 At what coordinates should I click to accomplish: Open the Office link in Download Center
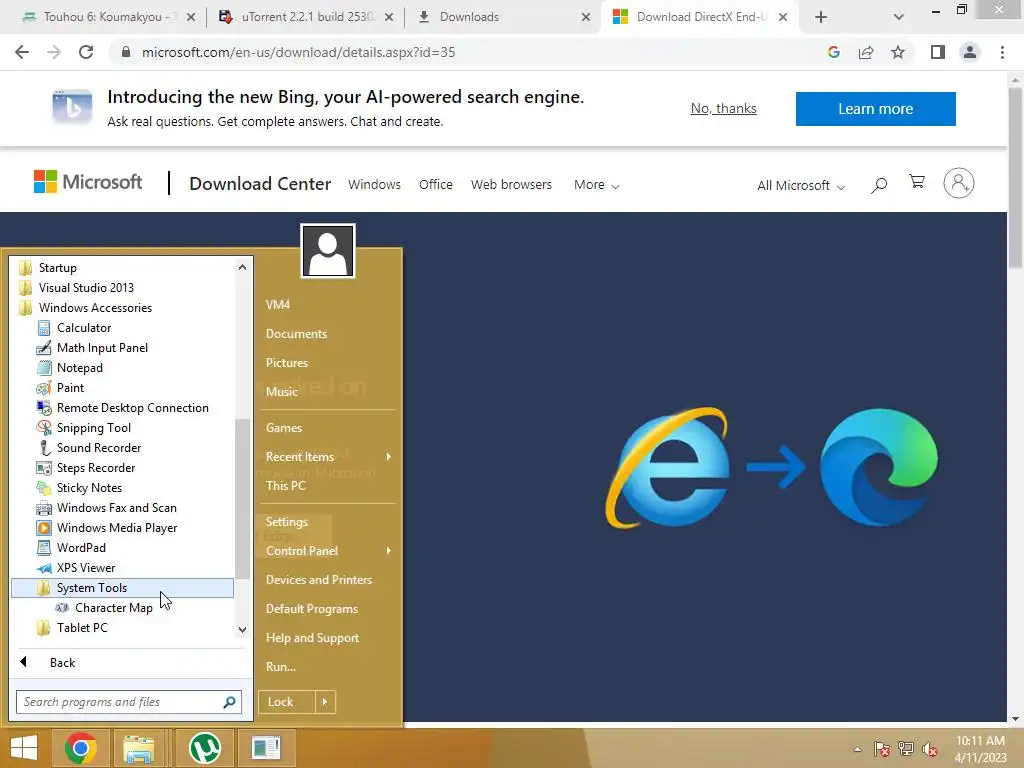(436, 185)
